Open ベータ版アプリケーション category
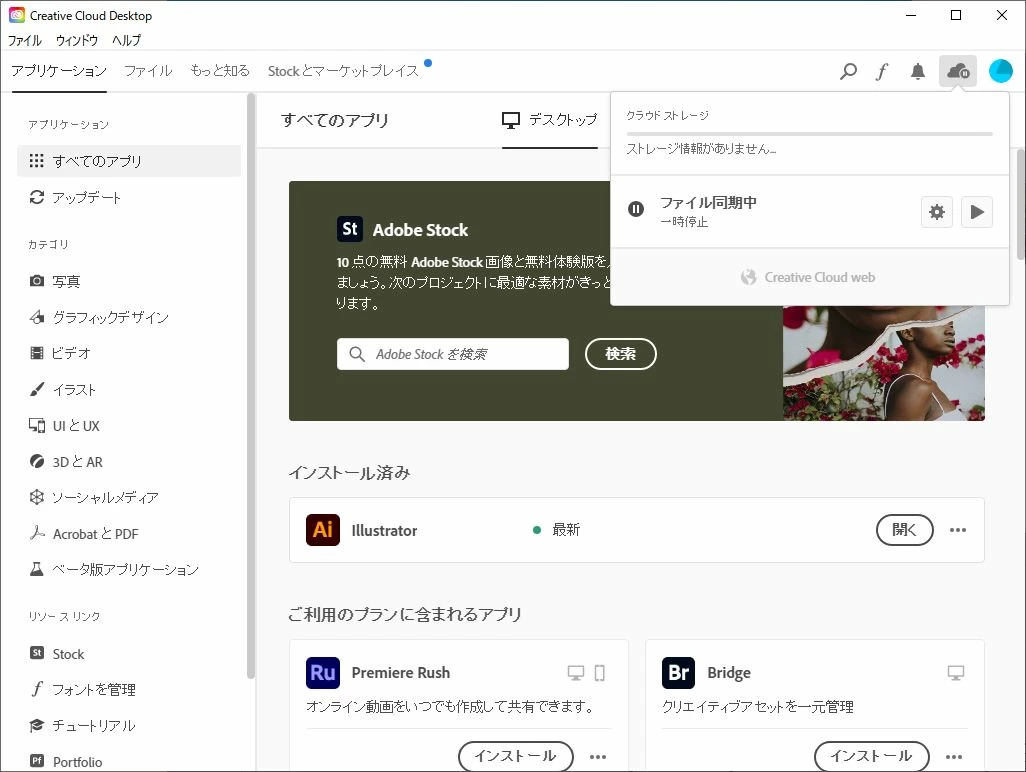 click(x=129, y=570)
